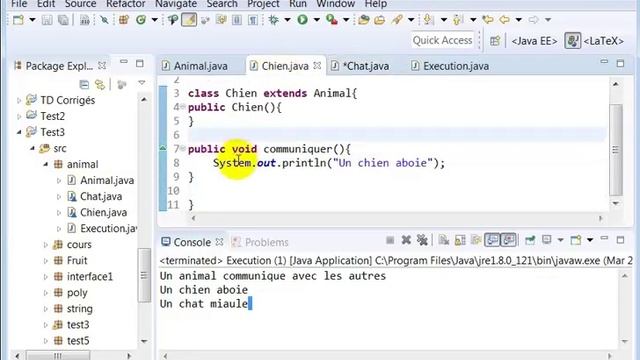Click the Next Annotation icon

pyautogui.click(x=428, y=20)
